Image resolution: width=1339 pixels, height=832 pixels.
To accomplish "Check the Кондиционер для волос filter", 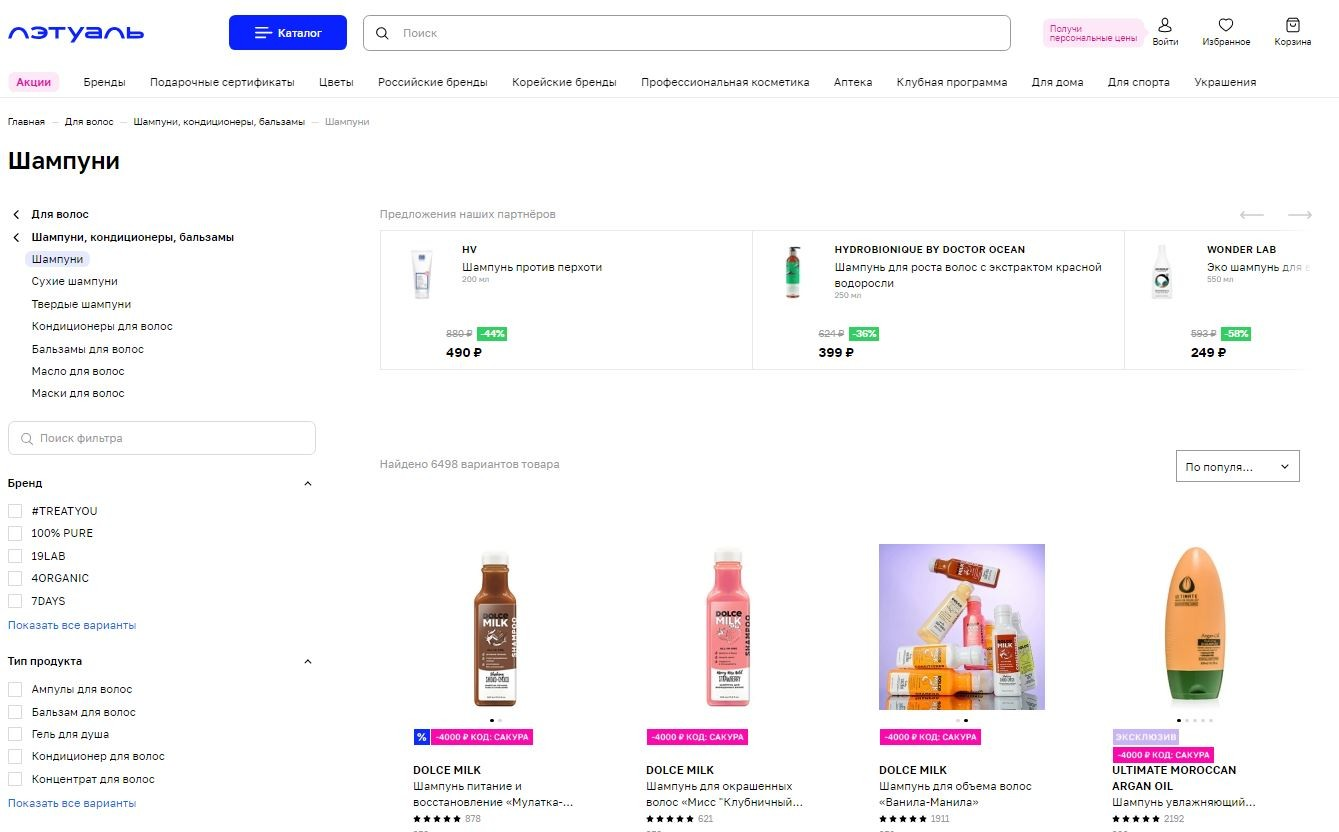I will (15, 756).
